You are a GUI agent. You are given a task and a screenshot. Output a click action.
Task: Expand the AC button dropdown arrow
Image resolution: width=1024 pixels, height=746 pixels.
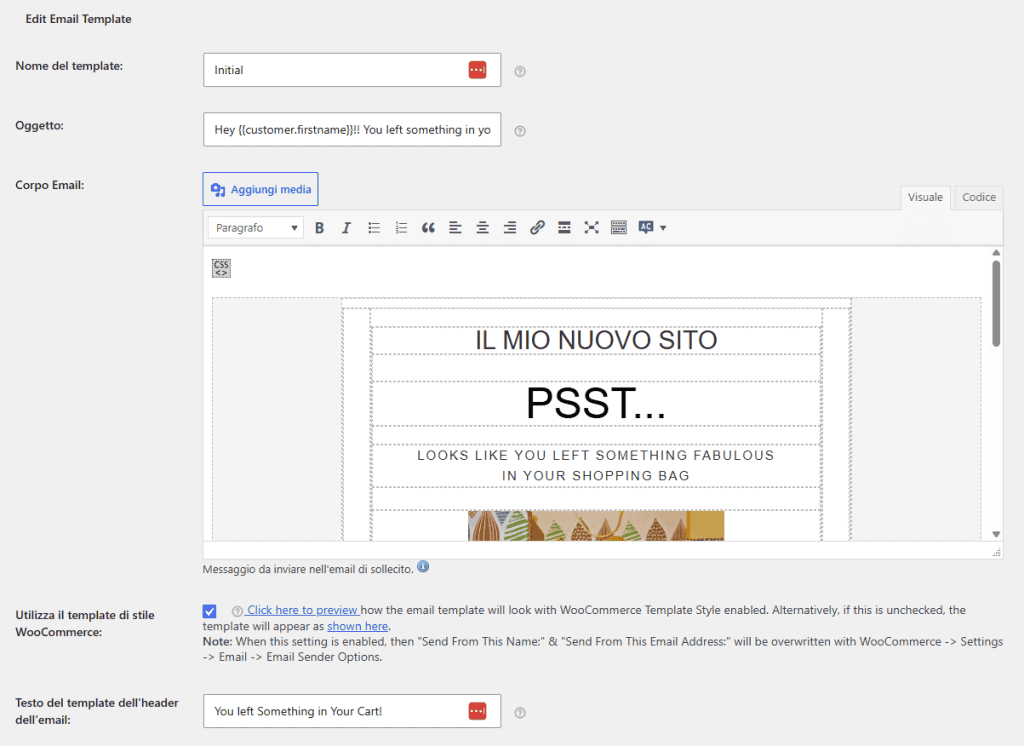664,228
